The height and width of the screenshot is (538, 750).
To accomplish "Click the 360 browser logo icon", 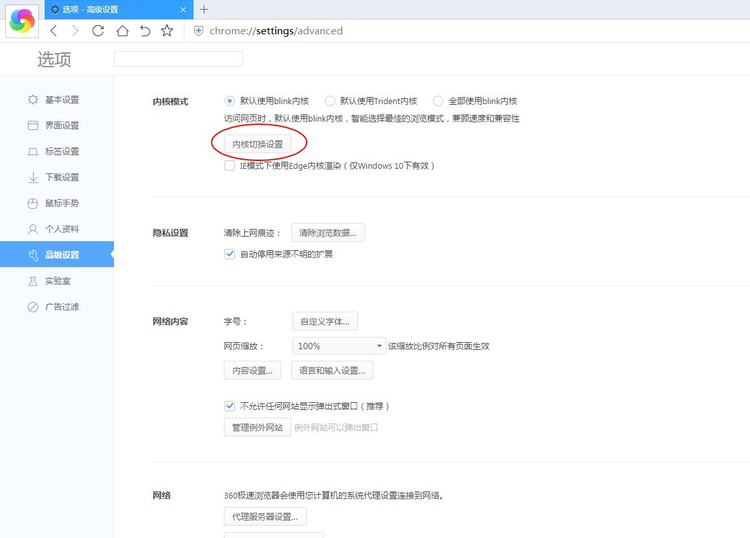I will (x=20, y=20).
